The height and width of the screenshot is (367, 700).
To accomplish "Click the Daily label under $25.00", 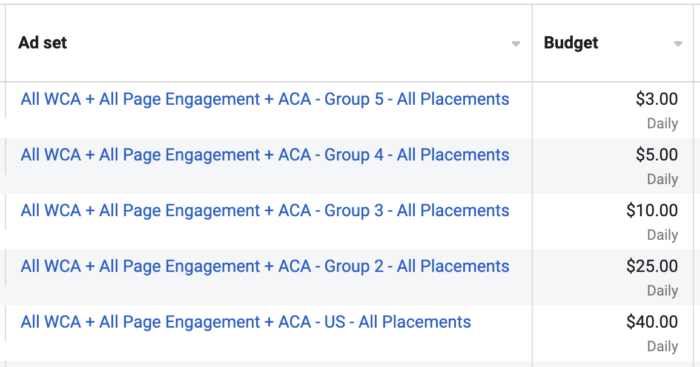I will pyautogui.click(x=662, y=291).
